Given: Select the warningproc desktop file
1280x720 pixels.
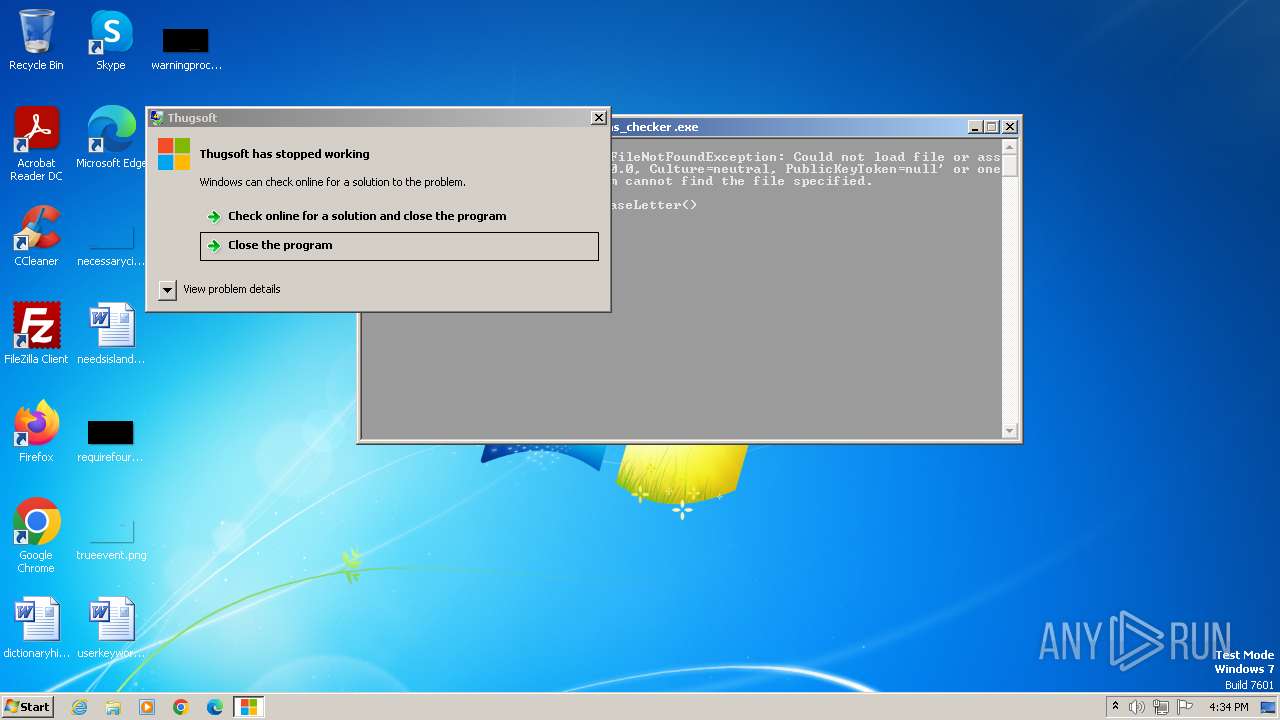Looking at the screenshot, I should 186,48.
